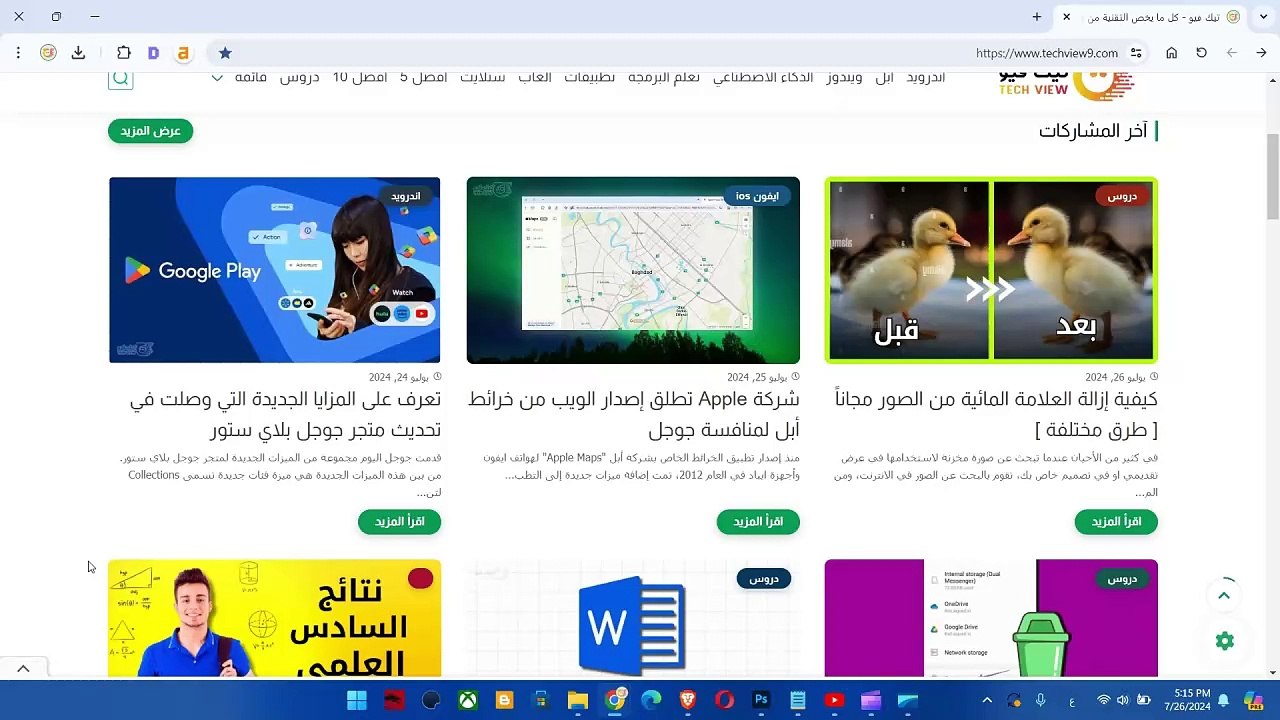Open the Word logo article thumbnail
Viewport: 1280px width, 720px height.
click(633, 618)
